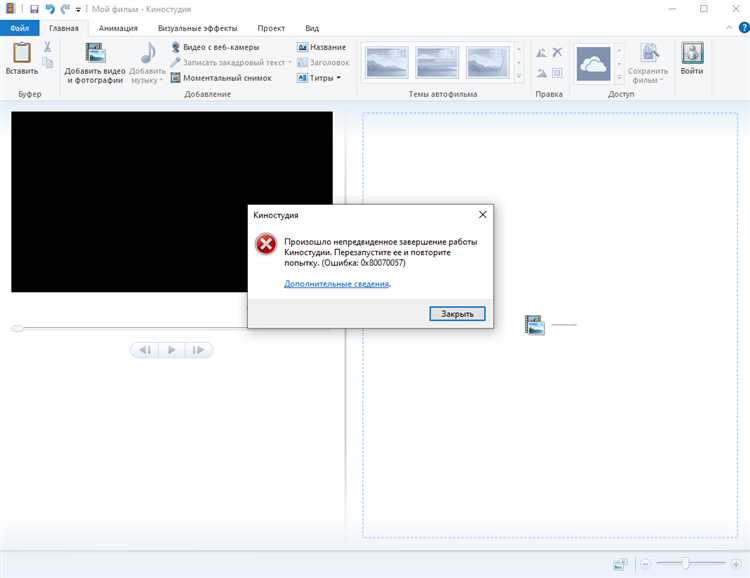The width and height of the screenshot is (750, 578).
Task: Click the Титры credits button
Action: tap(315, 78)
